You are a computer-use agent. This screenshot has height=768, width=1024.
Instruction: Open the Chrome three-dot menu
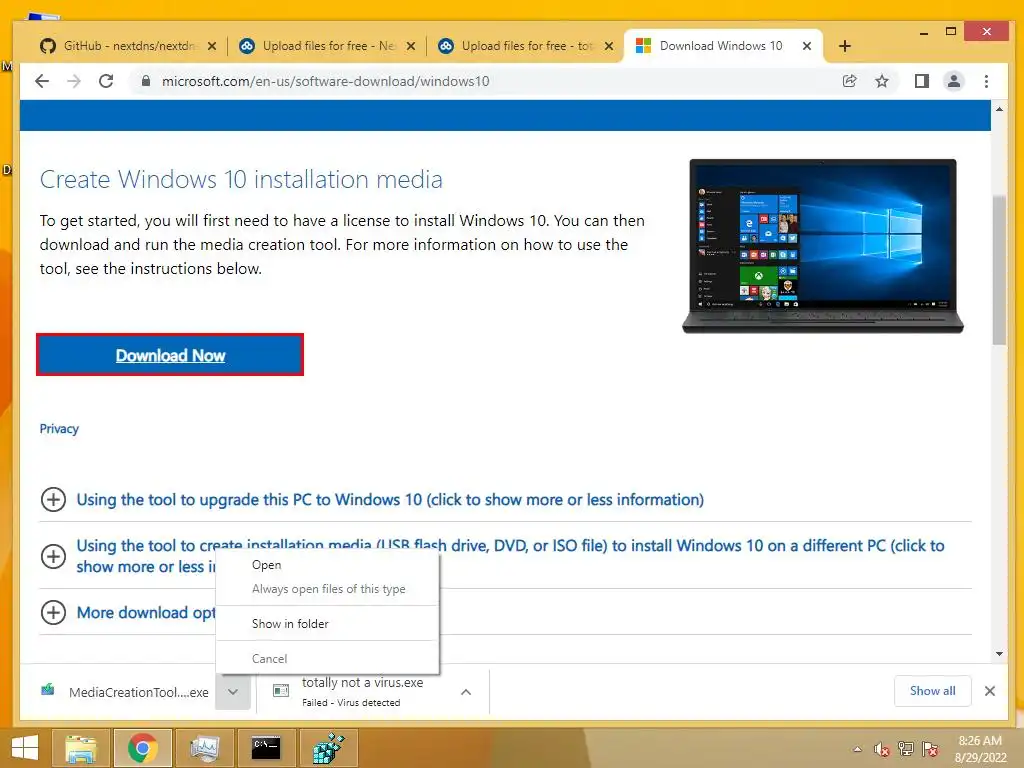pyautogui.click(x=986, y=81)
